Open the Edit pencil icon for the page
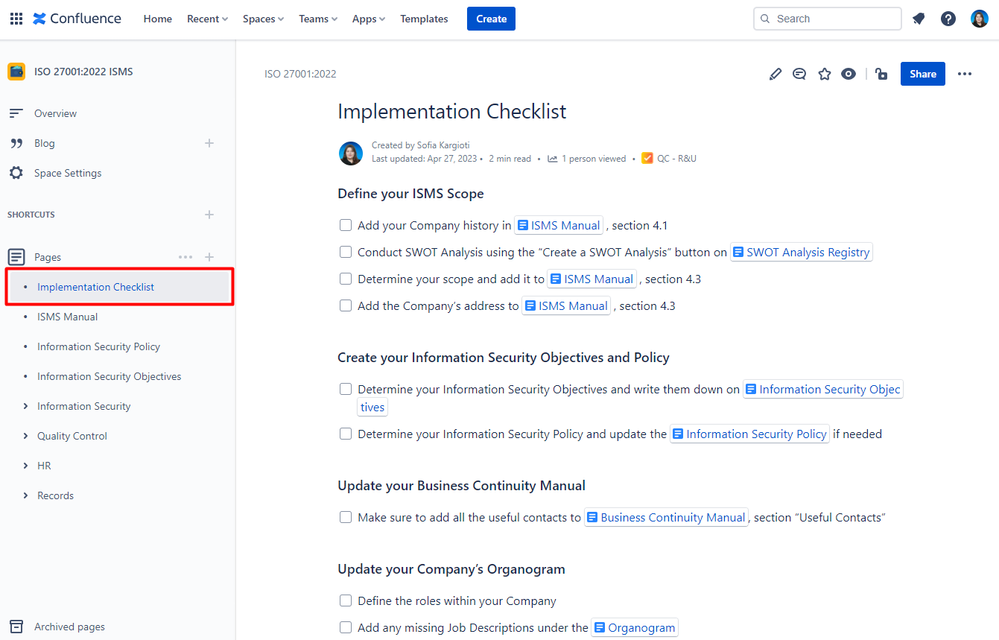 [775, 73]
